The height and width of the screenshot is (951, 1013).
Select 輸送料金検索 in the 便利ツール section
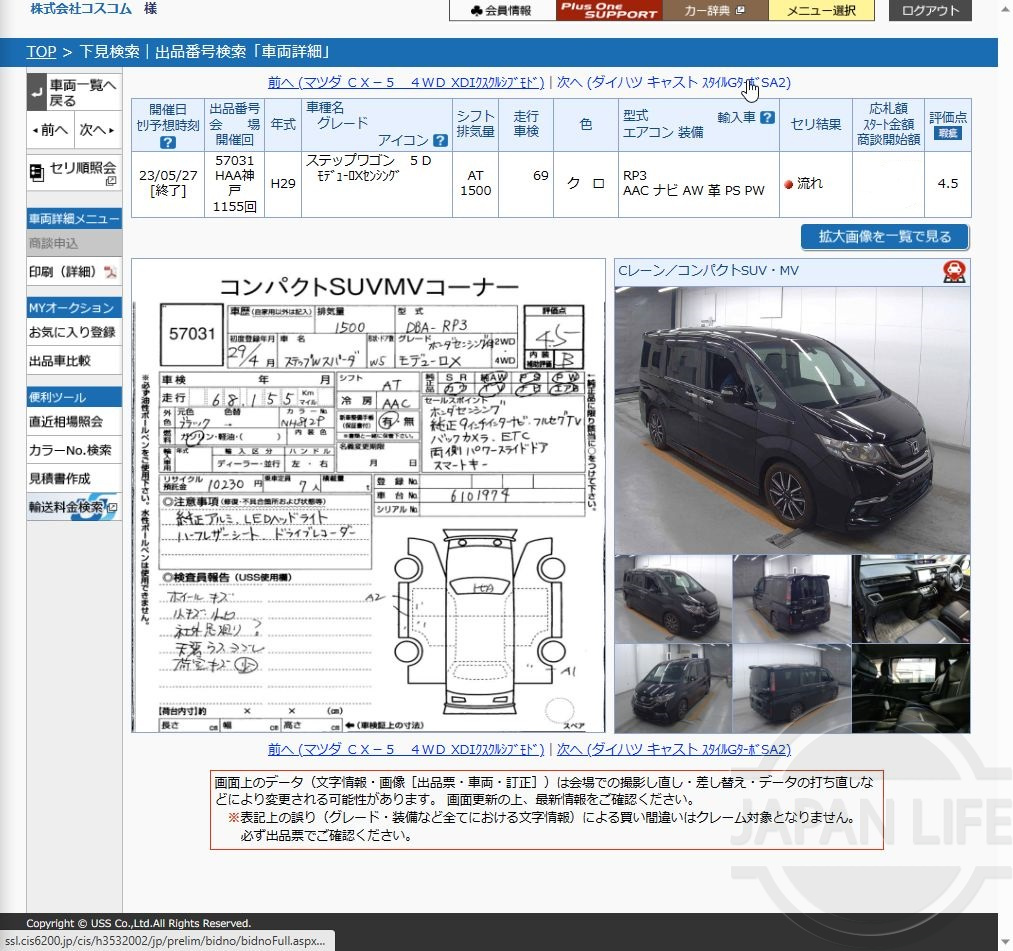tap(68, 508)
